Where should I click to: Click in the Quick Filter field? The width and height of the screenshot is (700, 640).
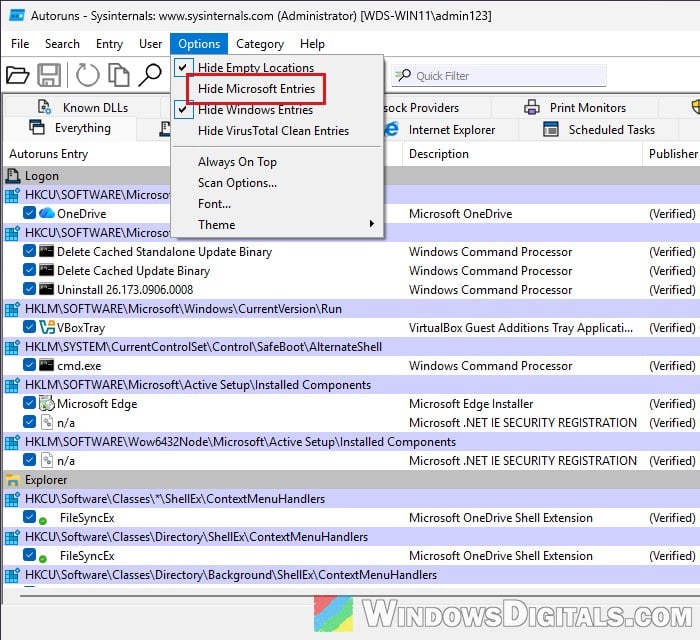click(x=499, y=75)
